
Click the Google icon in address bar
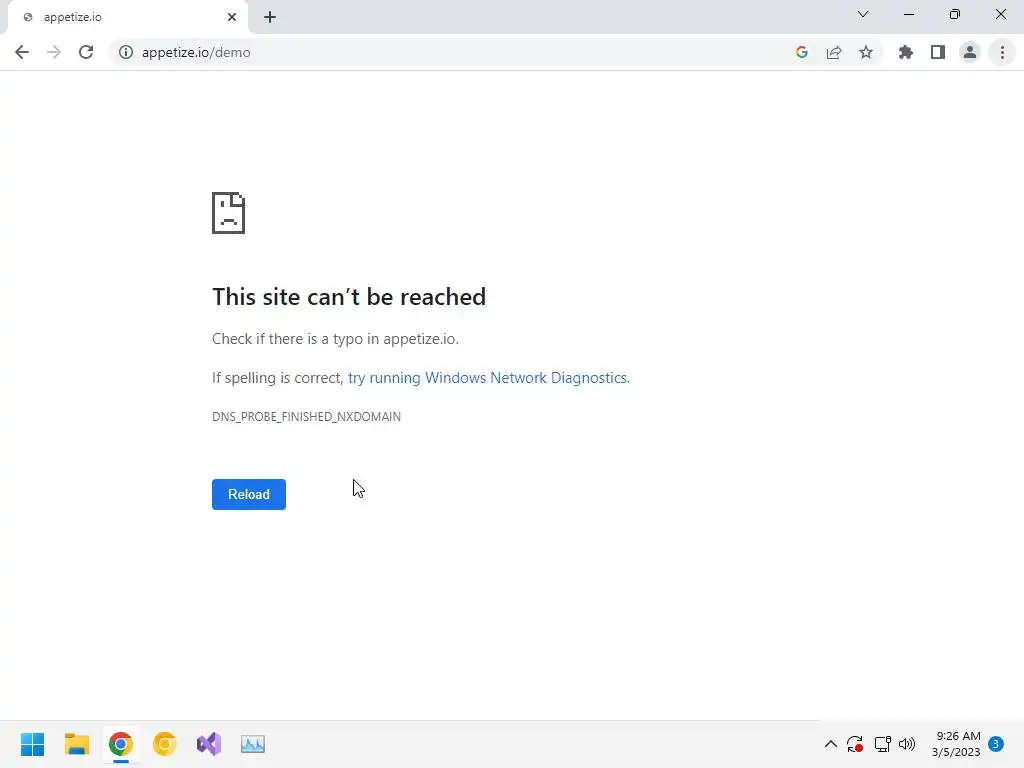tap(802, 52)
